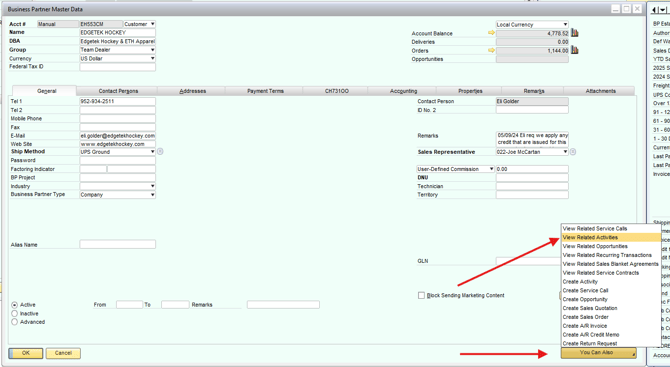This screenshot has width=670, height=367.
Task: Show Orders chart icon
Action: [575, 50]
